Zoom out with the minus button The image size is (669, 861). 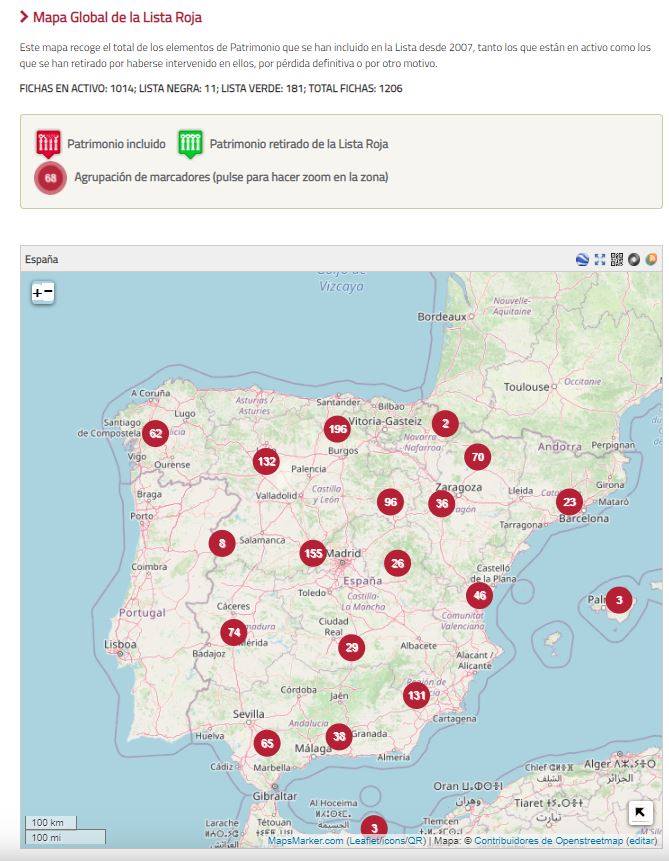[48, 293]
